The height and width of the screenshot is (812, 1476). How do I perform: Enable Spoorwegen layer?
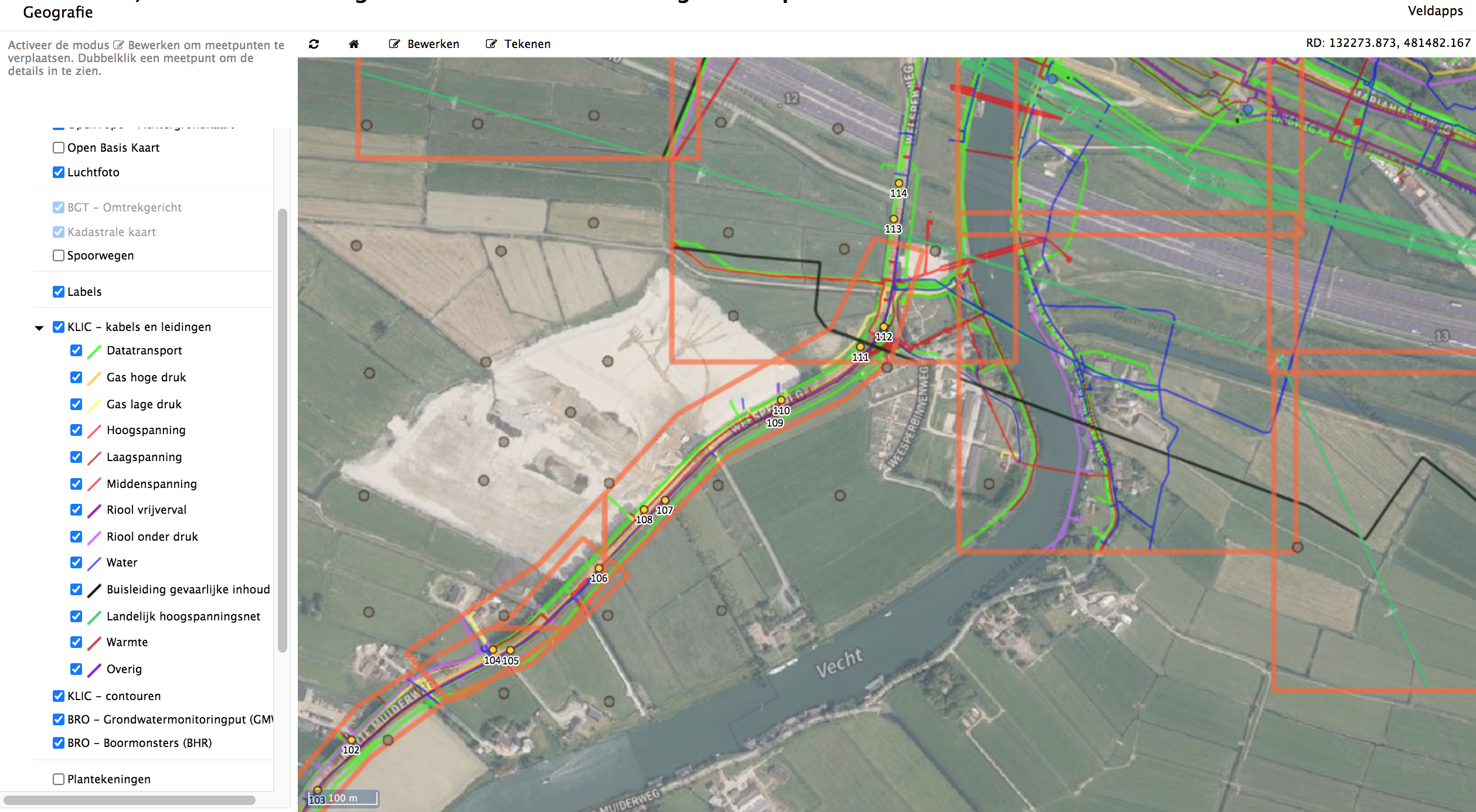(x=59, y=255)
